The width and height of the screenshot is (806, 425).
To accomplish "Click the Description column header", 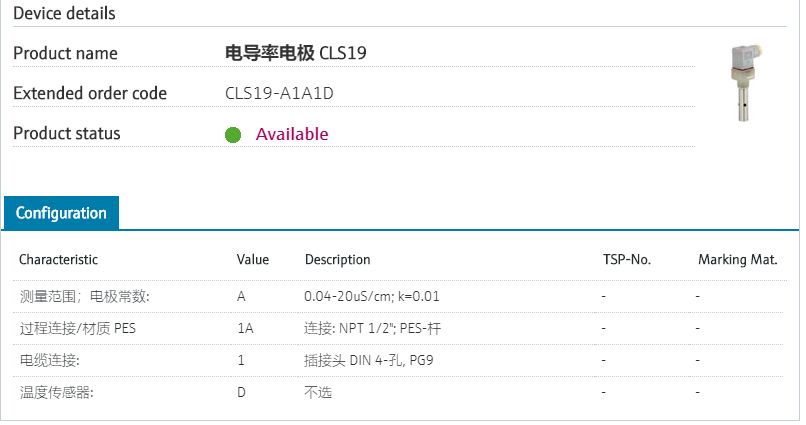I will click(x=337, y=260).
